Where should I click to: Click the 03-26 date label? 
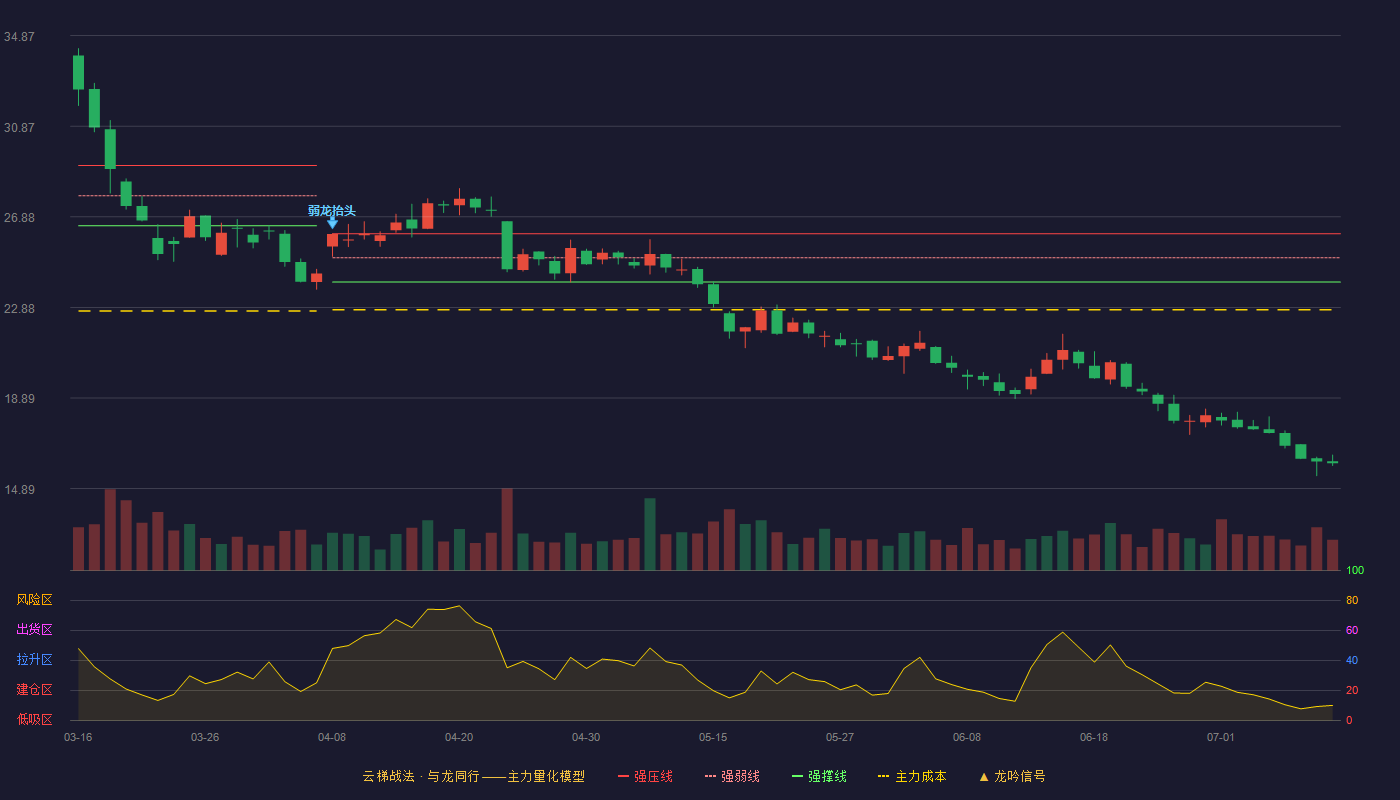[x=205, y=737]
